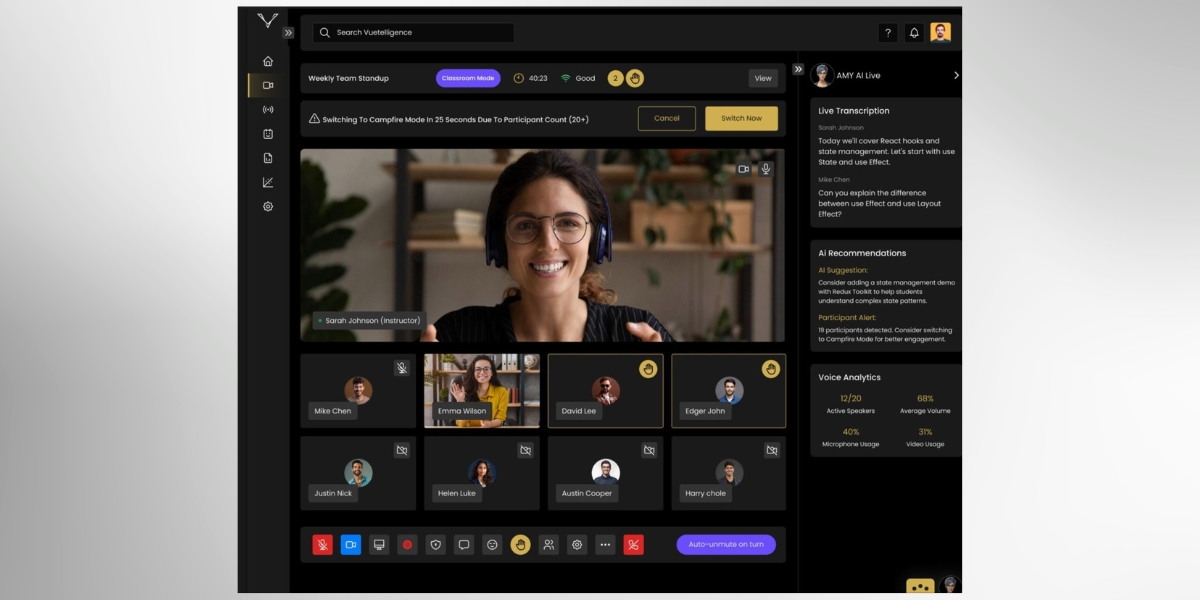Click the raised hand icon in toolbar
Viewport: 1200px width, 600px height.
(x=520, y=545)
